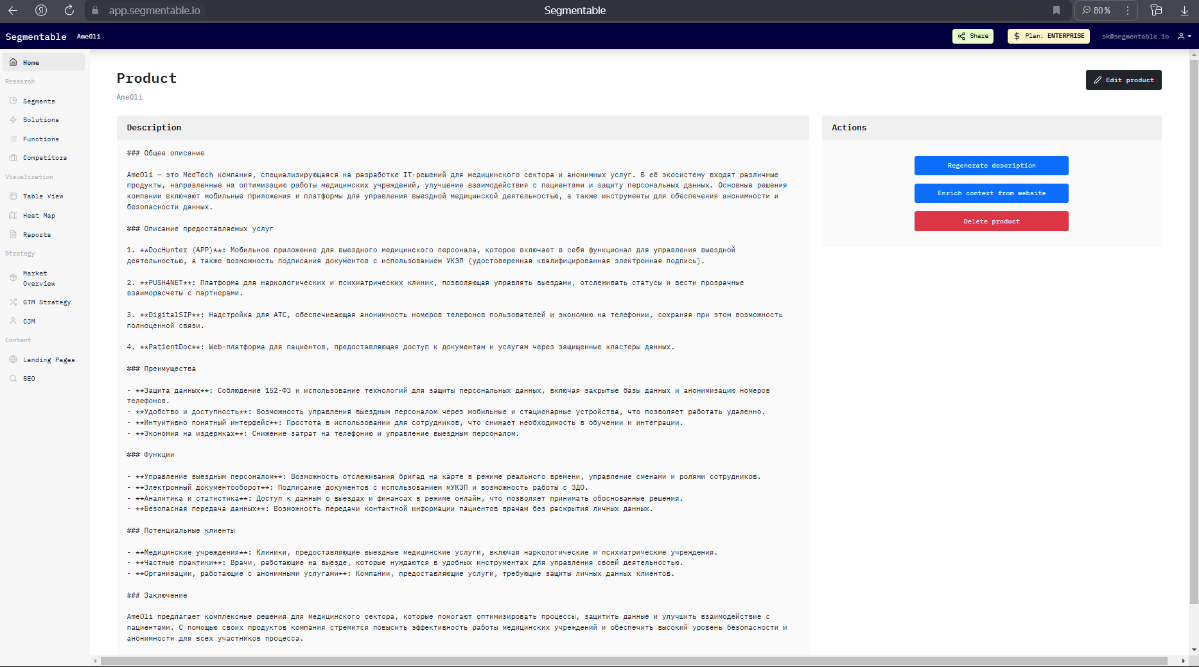Click the Product page heading
Viewport: 1199px width, 667px height.
tap(147, 78)
